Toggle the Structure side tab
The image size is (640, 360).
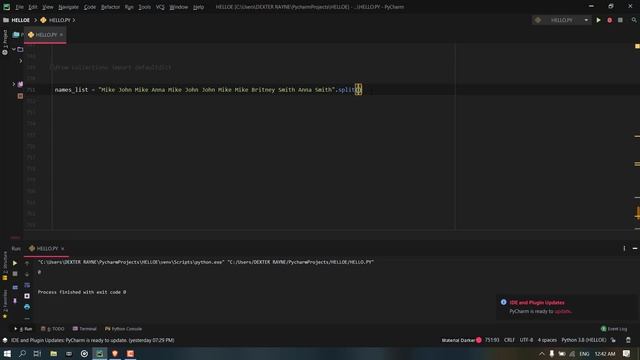coord(5,265)
